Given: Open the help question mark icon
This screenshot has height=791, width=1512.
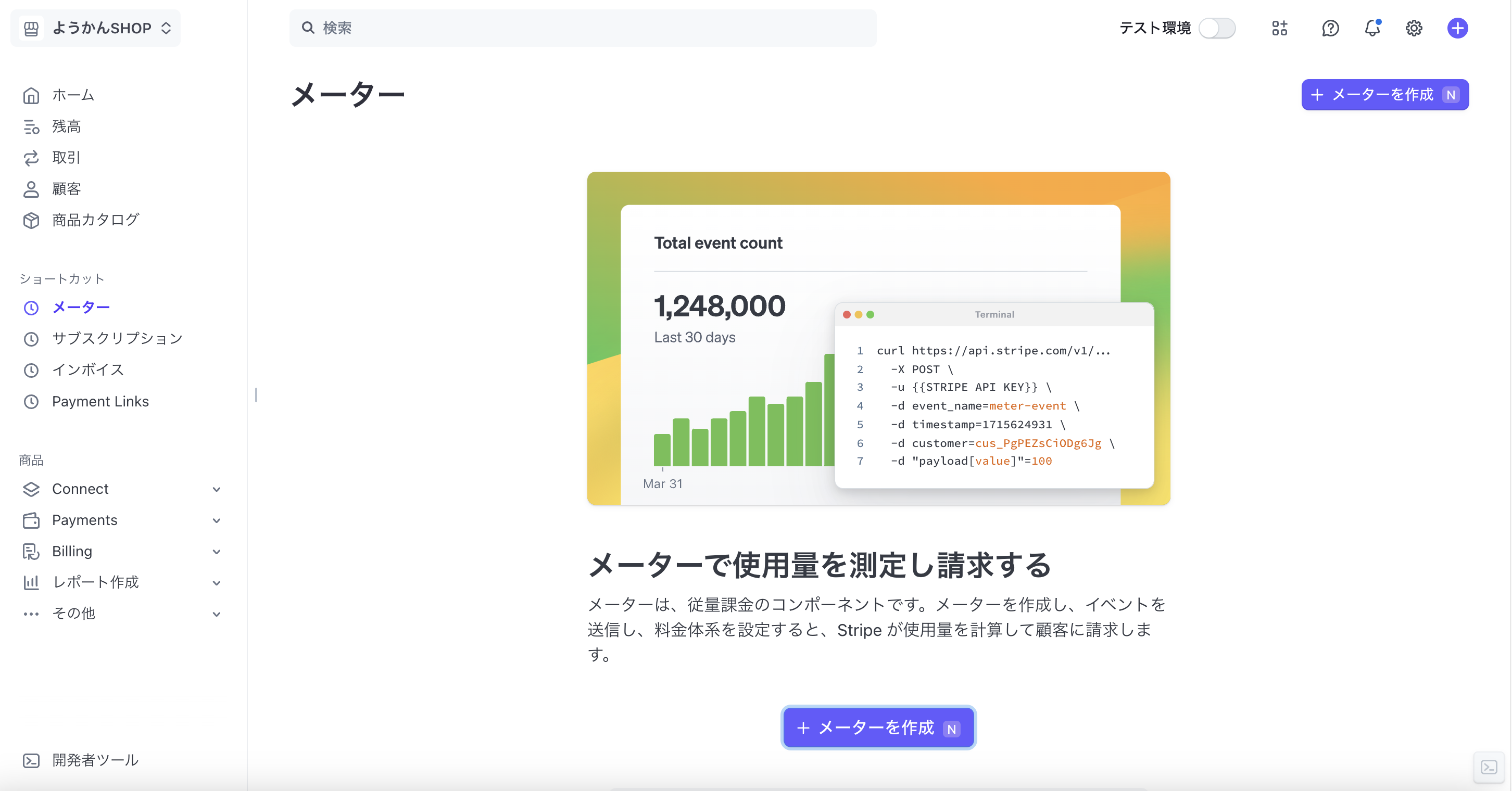Looking at the screenshot, I should (1330, 28).
